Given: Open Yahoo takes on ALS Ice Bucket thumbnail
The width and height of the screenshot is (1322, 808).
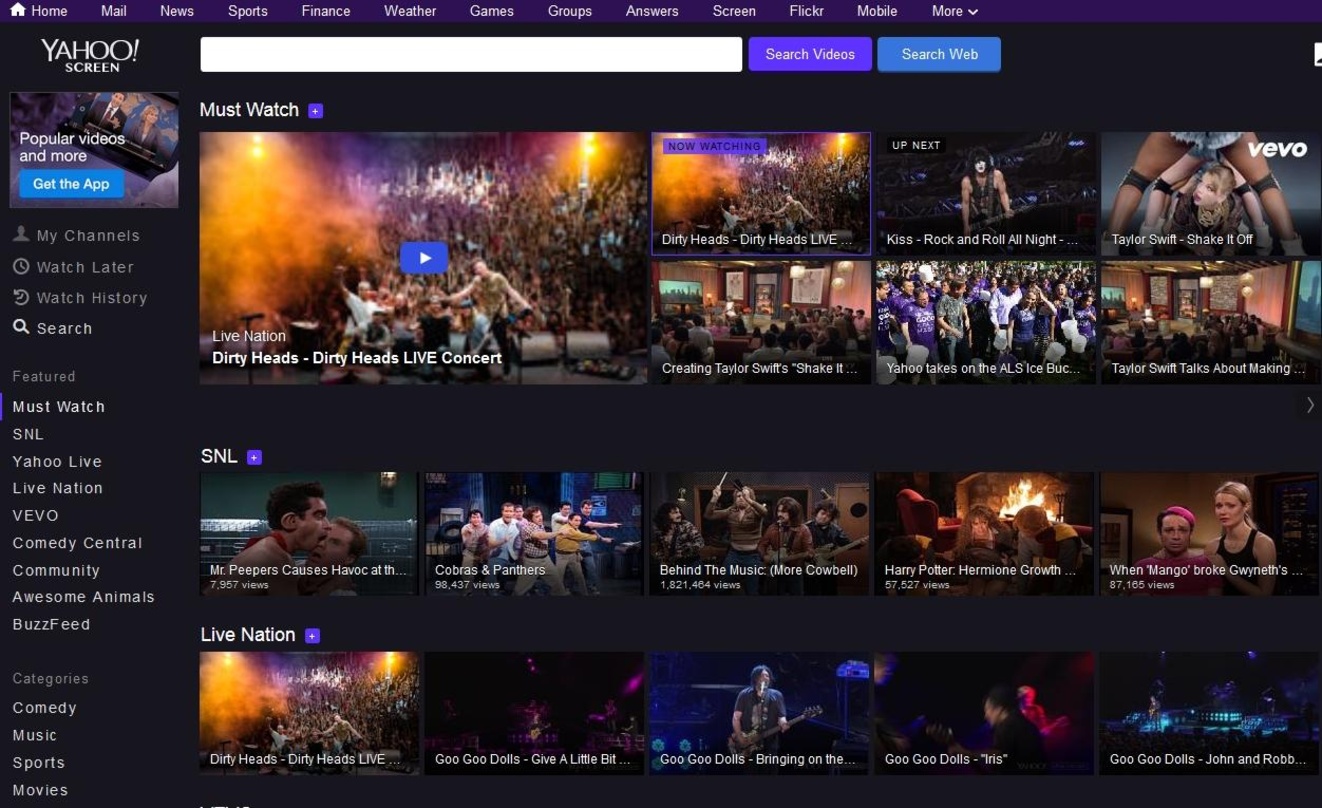Looking at the screenshot, I should (986, 322).
